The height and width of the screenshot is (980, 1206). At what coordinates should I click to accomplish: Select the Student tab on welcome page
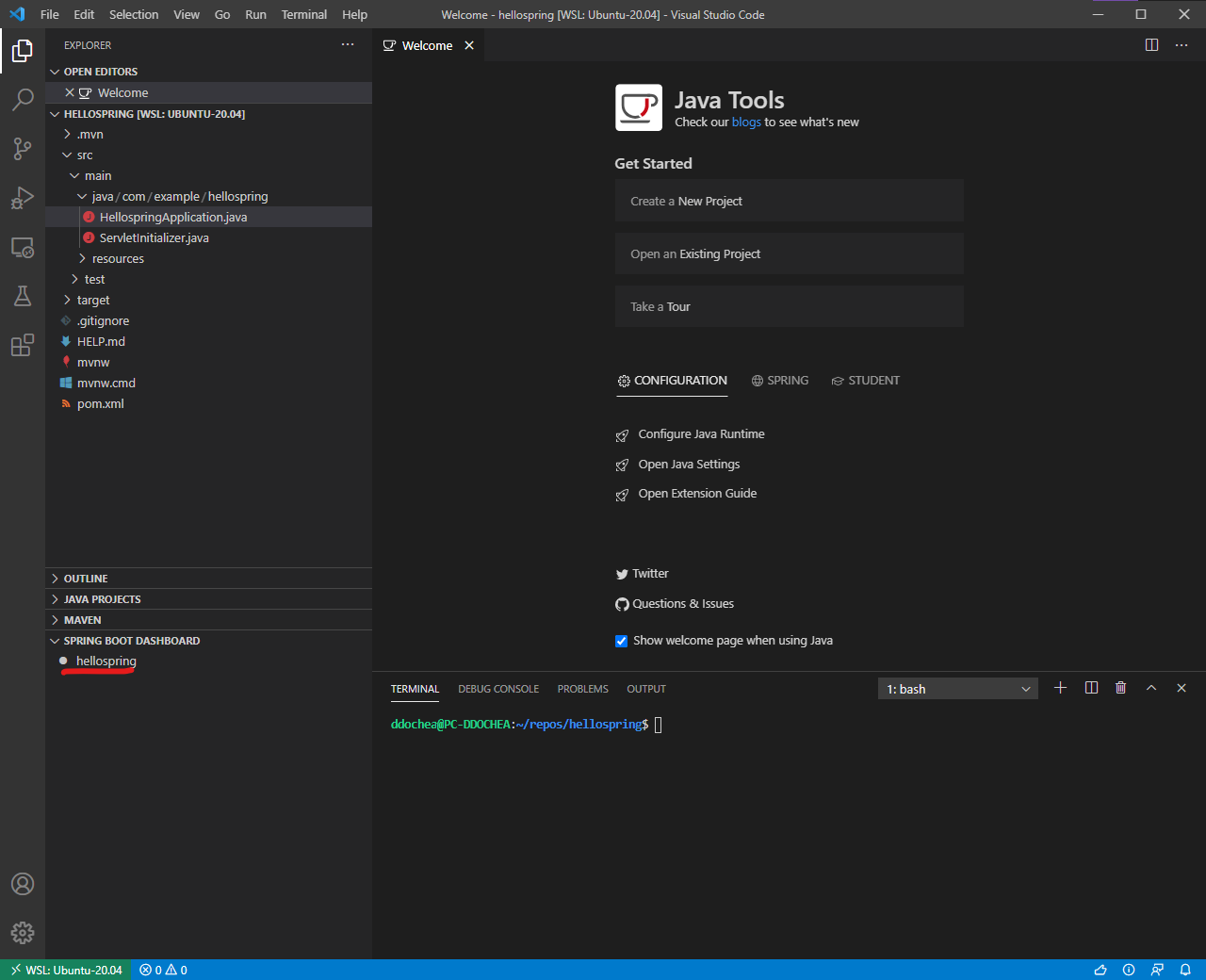click(865, 381)
